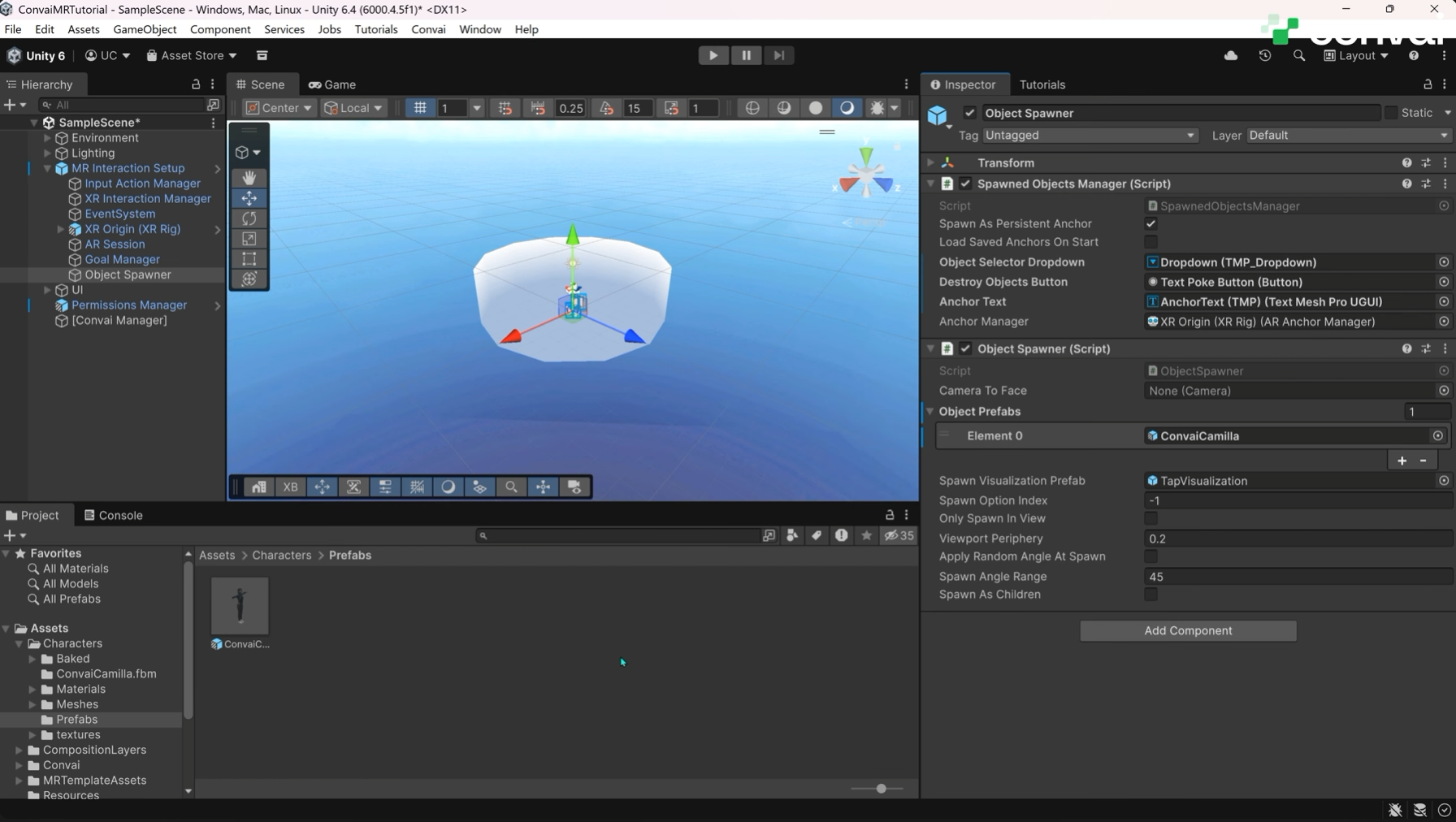Toggle the 2D/shading globe icon in Scene
Screen dimensions: 1456x822
pos(752,108)
